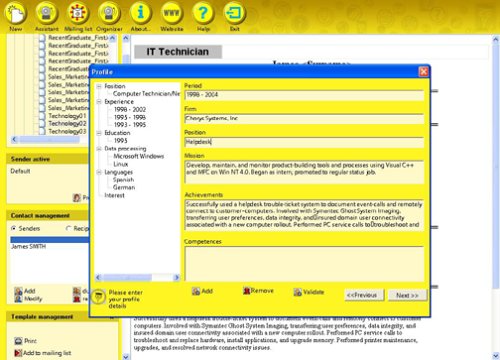The height and width of the screenshot is (360, 500).
Task: Visit the Website toolbar icon
Action: coord(171,13)
